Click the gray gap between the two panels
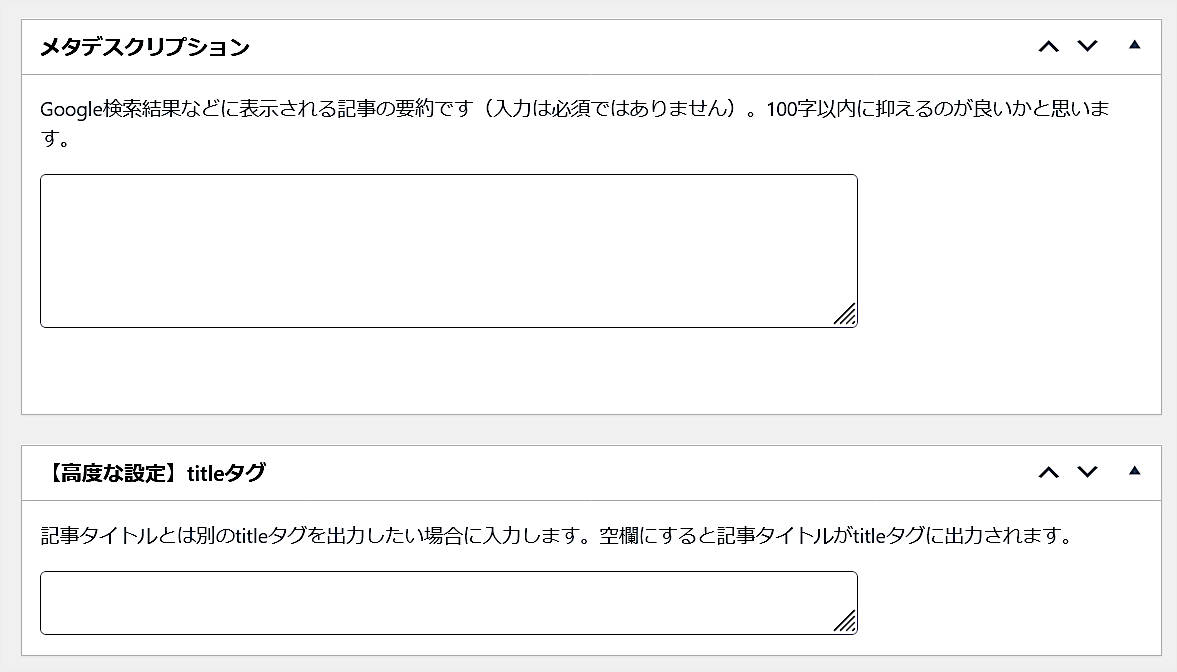The image size is (1177, 672). pos(590,430)
